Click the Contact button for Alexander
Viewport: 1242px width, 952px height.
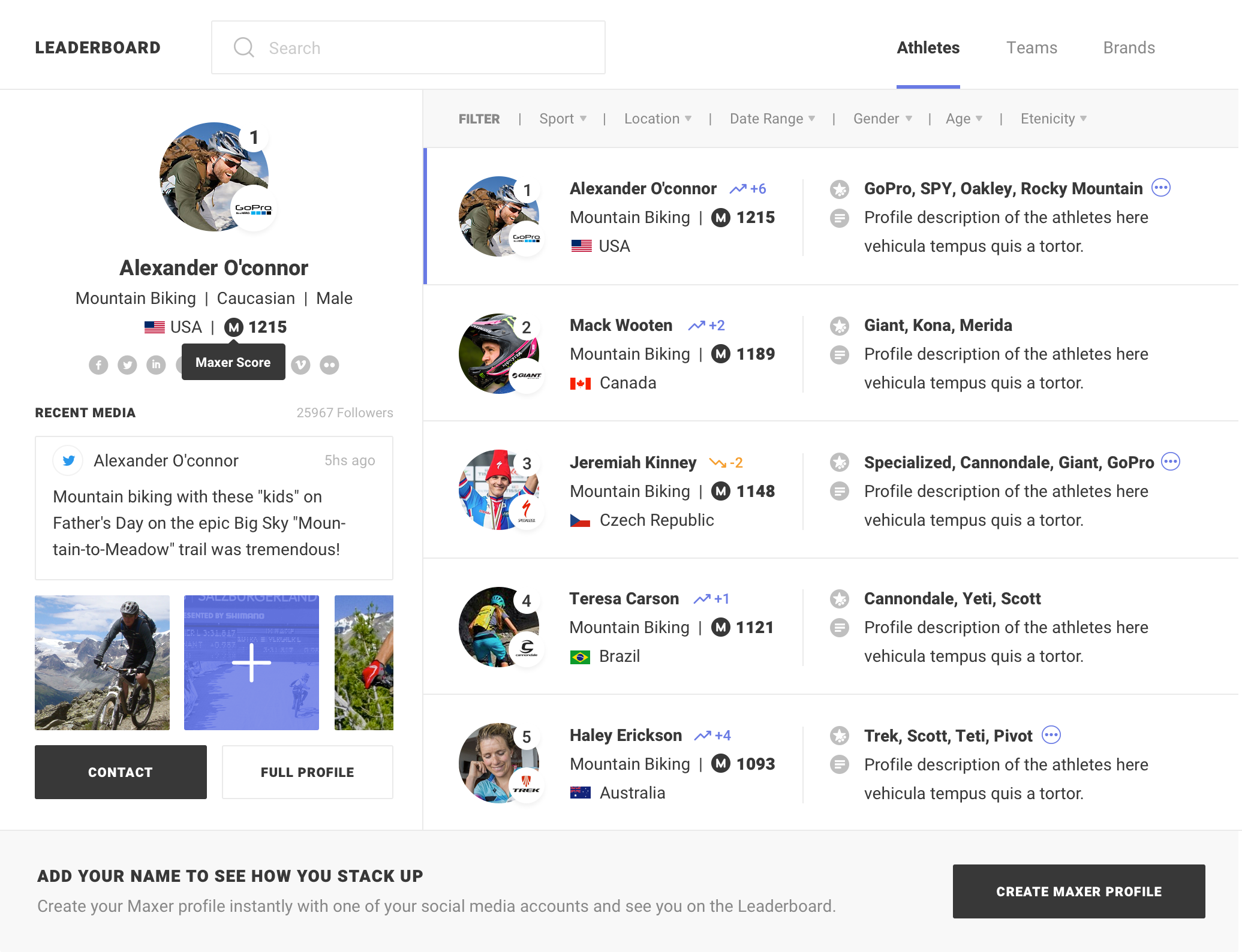tap(120, 772)
